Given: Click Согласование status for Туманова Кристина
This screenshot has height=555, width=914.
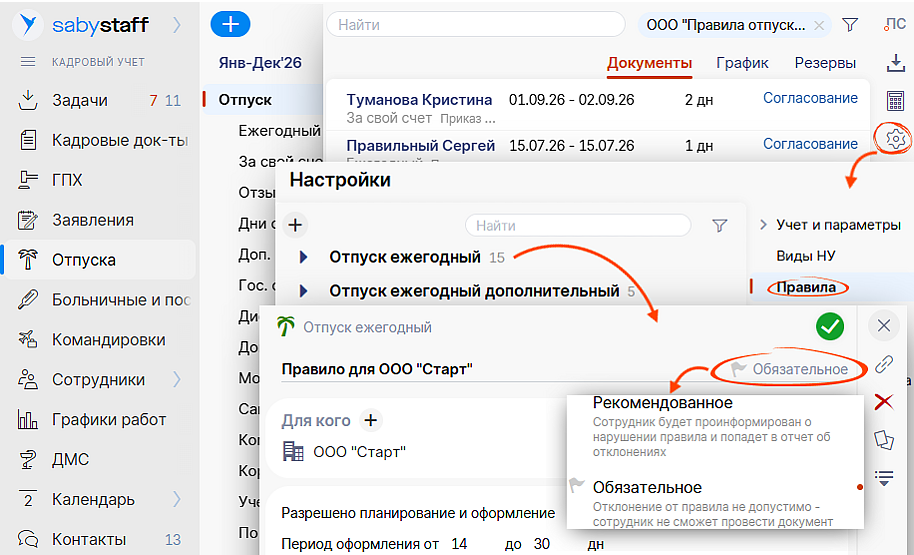Looking at the screenshot, I should [810, 99].
